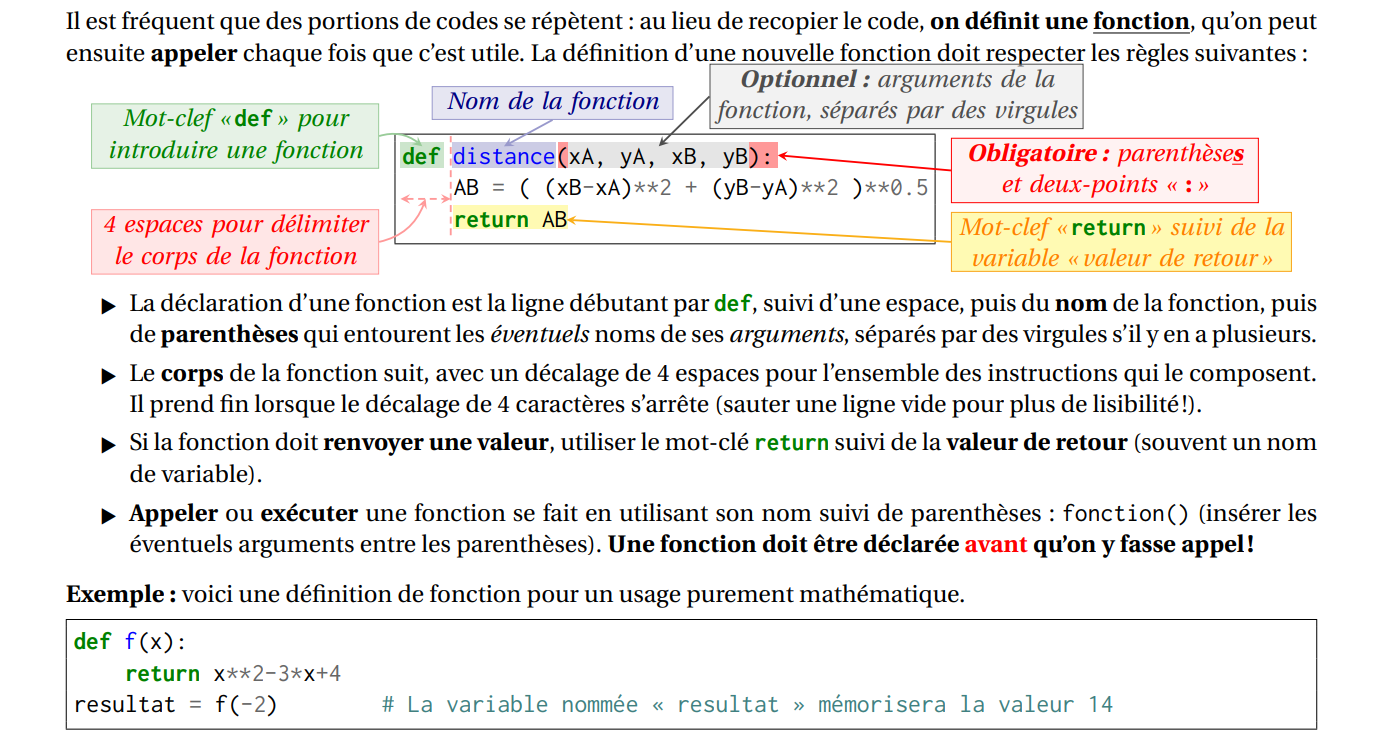The width and height of the screenshot is (1385, 739).
Task: Click the red word "avant"
Action: pyautogui.click(x=995, y=545)
